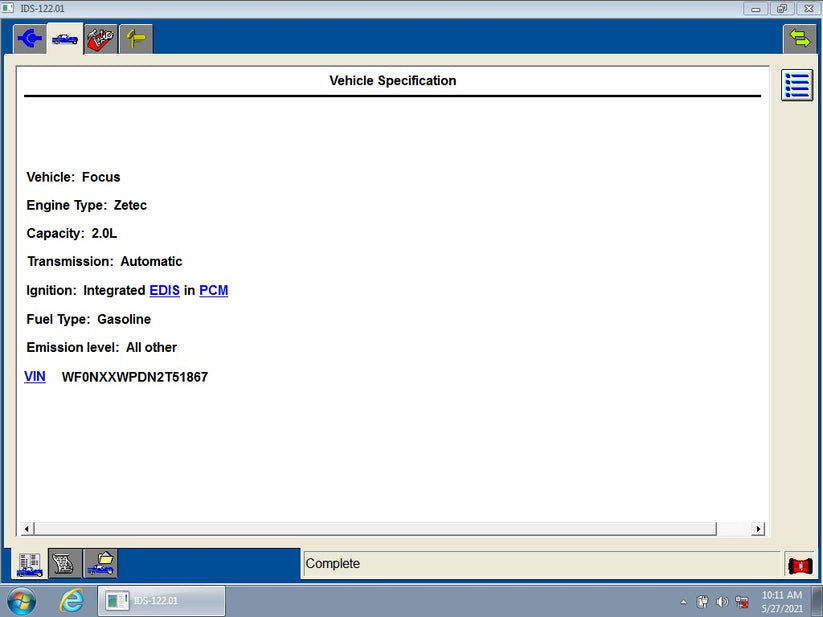
Task: Click the VIN link
Action: [34, 376]
